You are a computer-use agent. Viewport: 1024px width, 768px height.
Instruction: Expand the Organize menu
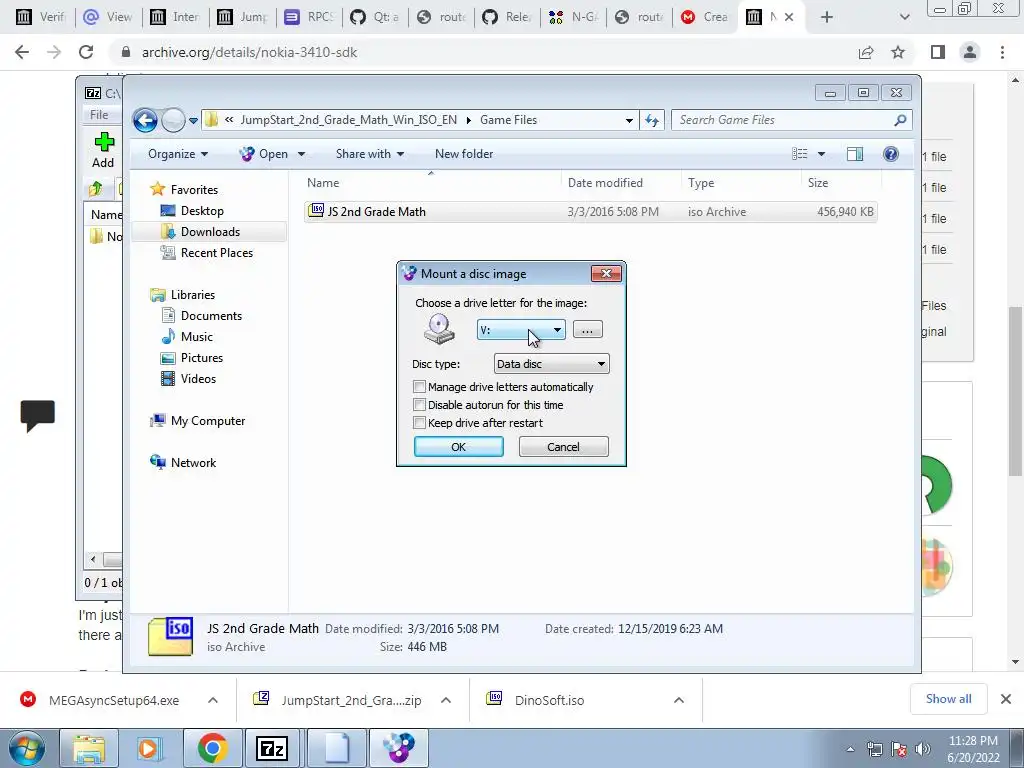(178, 154)
